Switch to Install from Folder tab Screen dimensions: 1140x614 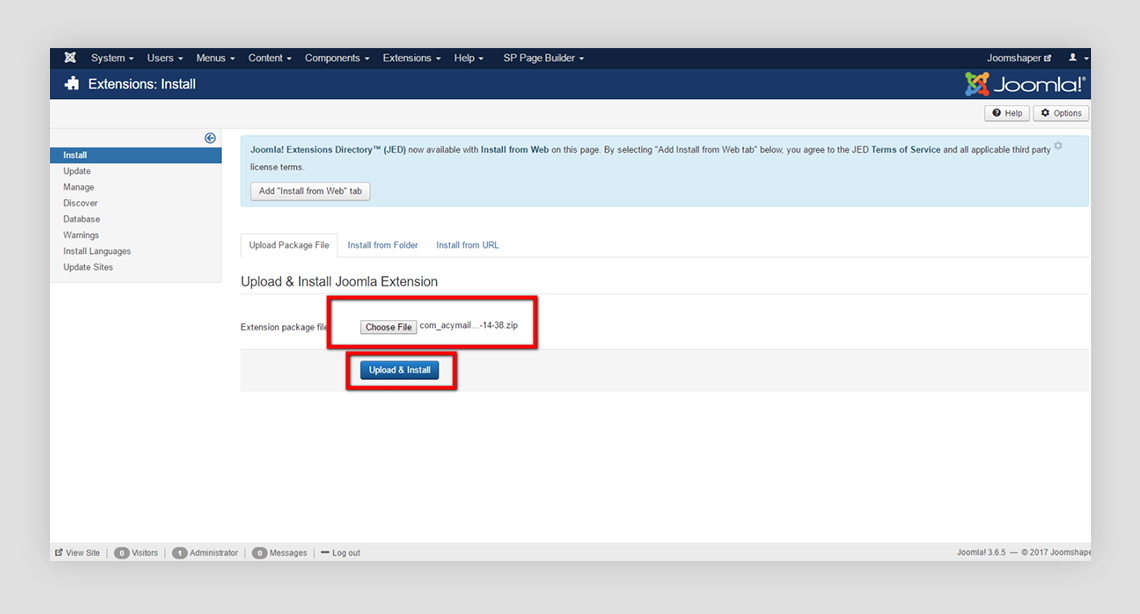382,246
